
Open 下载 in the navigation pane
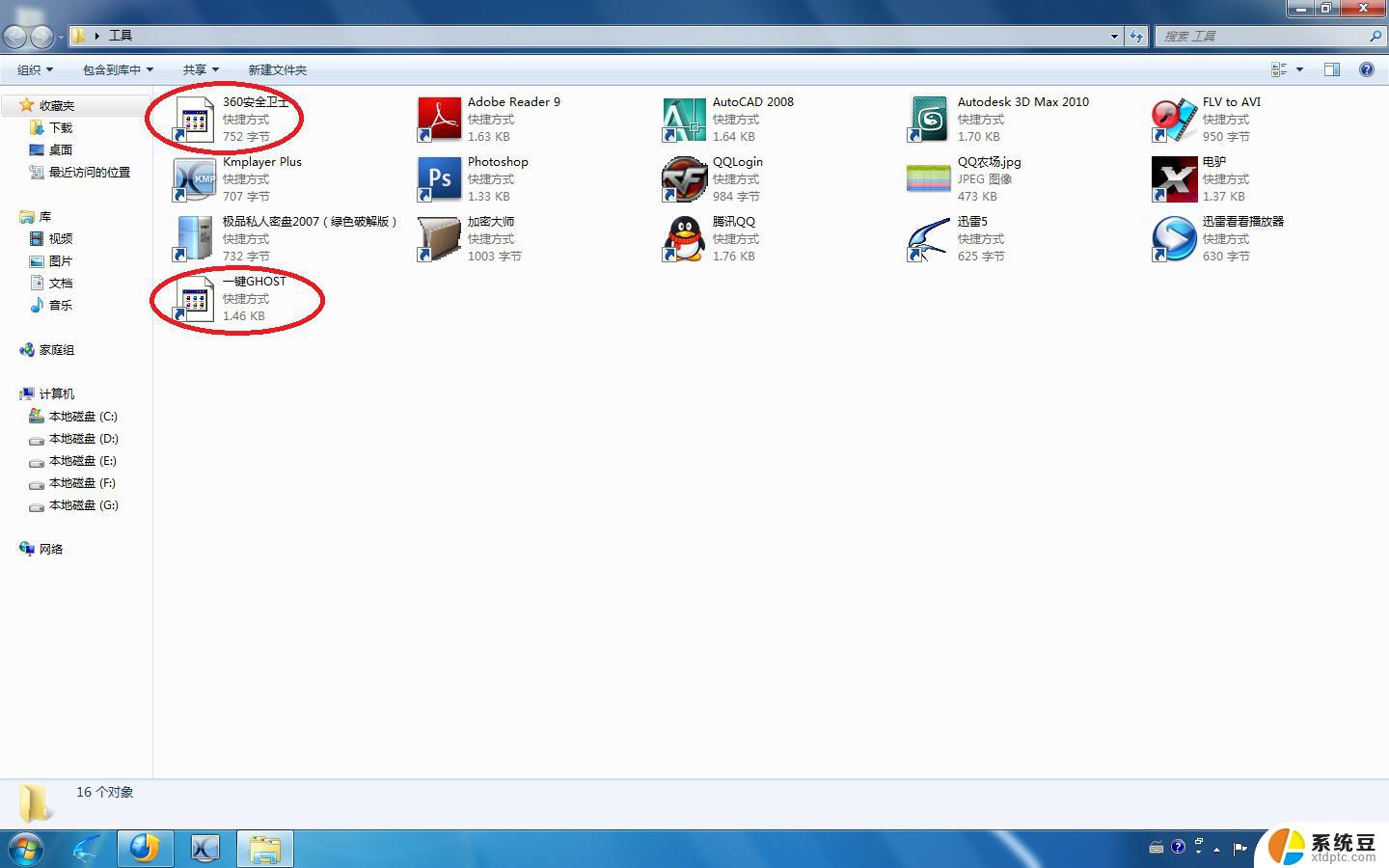(61, 128)
